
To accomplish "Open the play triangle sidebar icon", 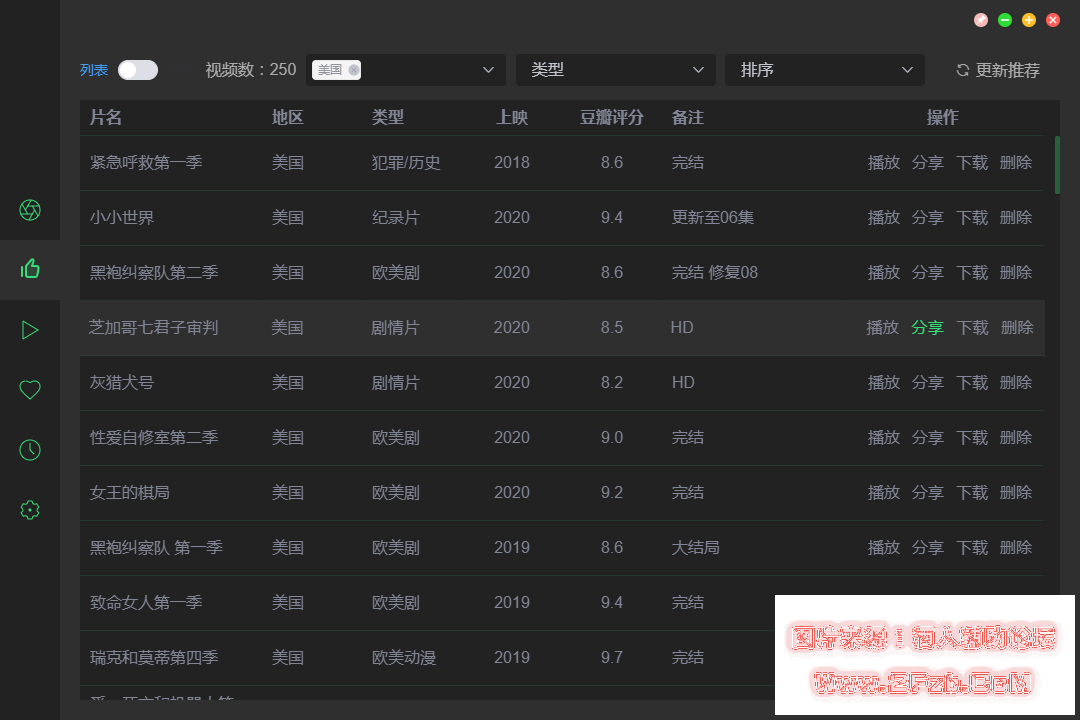I will (30, 330).
